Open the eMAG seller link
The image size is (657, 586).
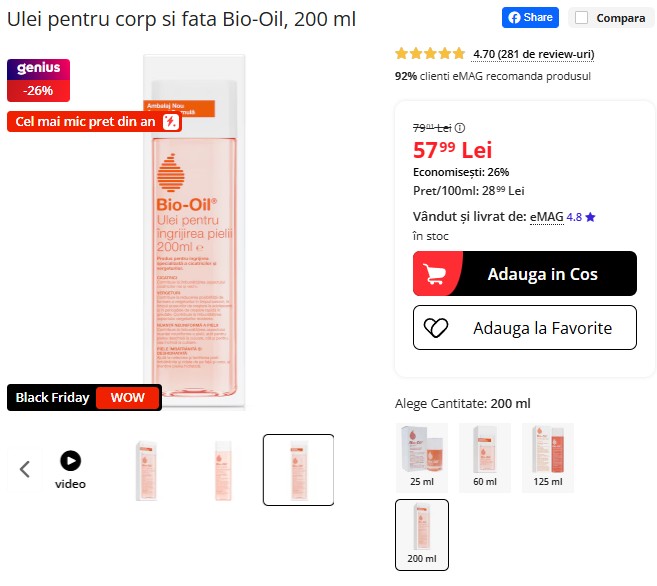click(x=546, y=216)
